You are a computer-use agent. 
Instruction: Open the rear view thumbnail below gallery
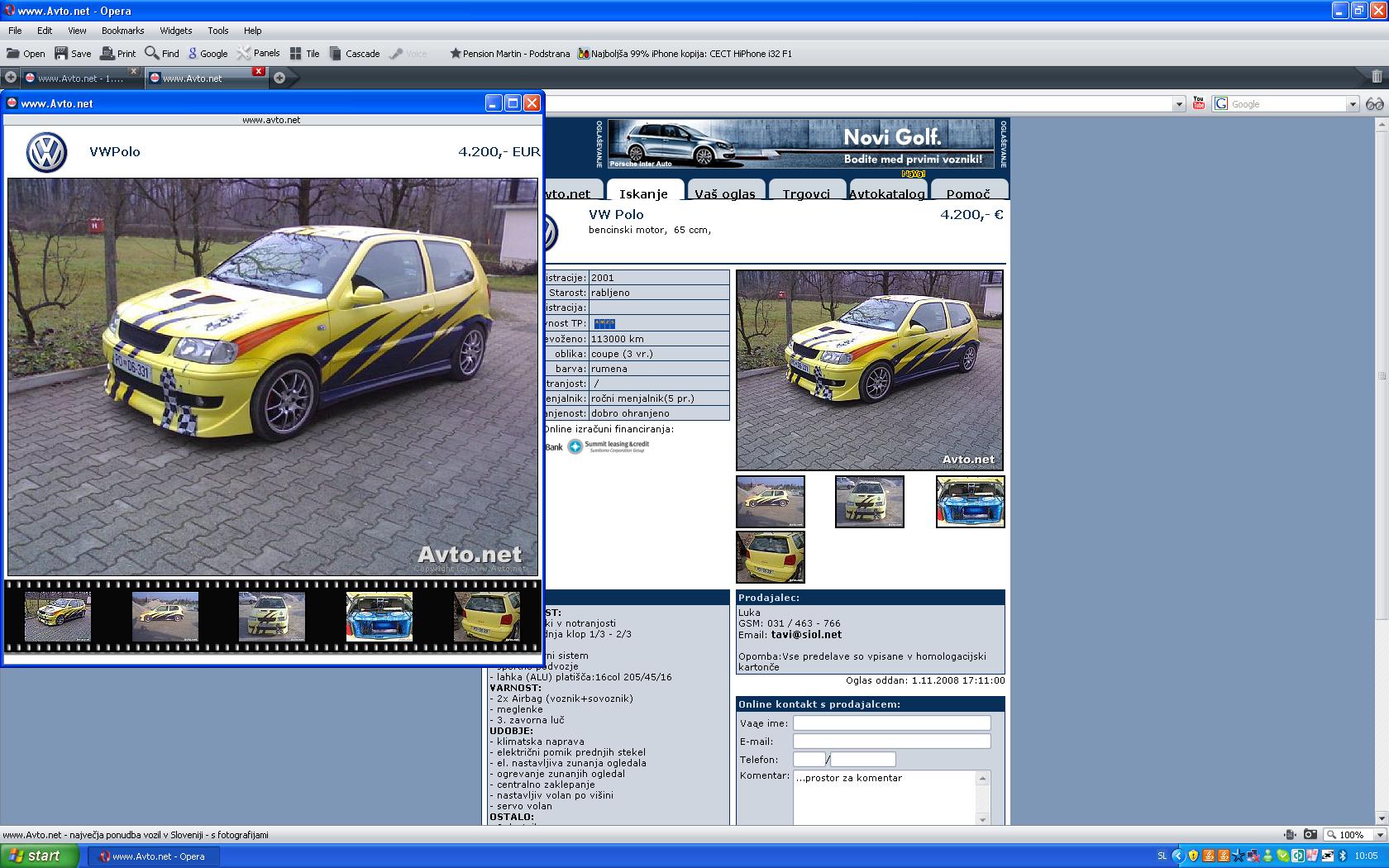(x=771, y=558)
